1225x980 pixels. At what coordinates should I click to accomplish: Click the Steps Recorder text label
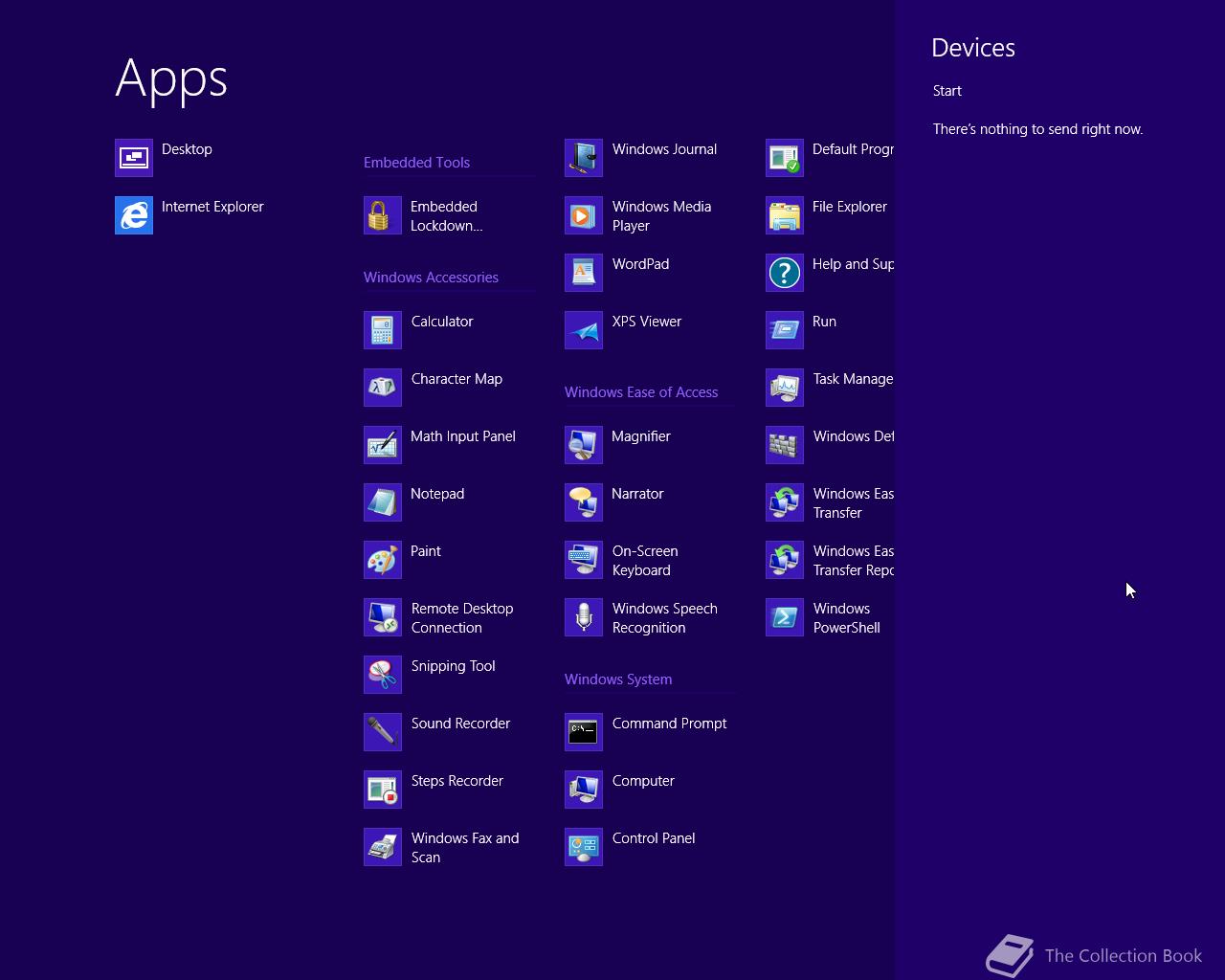(x=457, y=781)
